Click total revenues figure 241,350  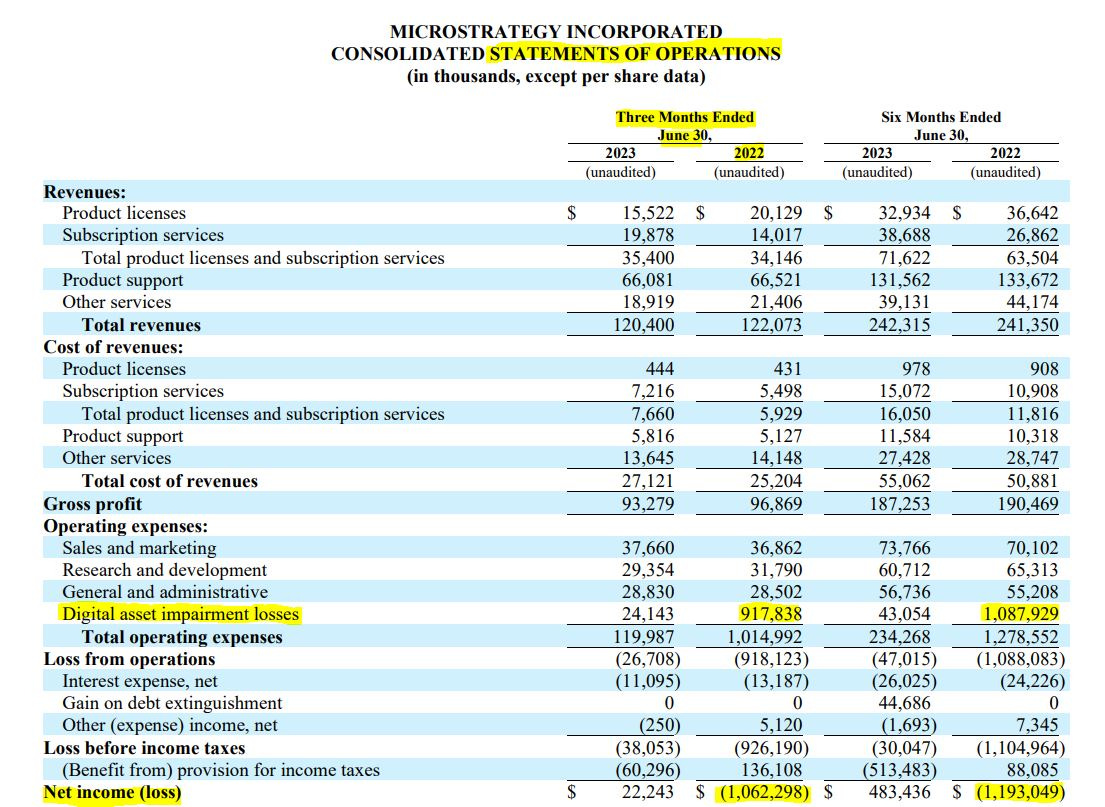[x=1027, y=325]
